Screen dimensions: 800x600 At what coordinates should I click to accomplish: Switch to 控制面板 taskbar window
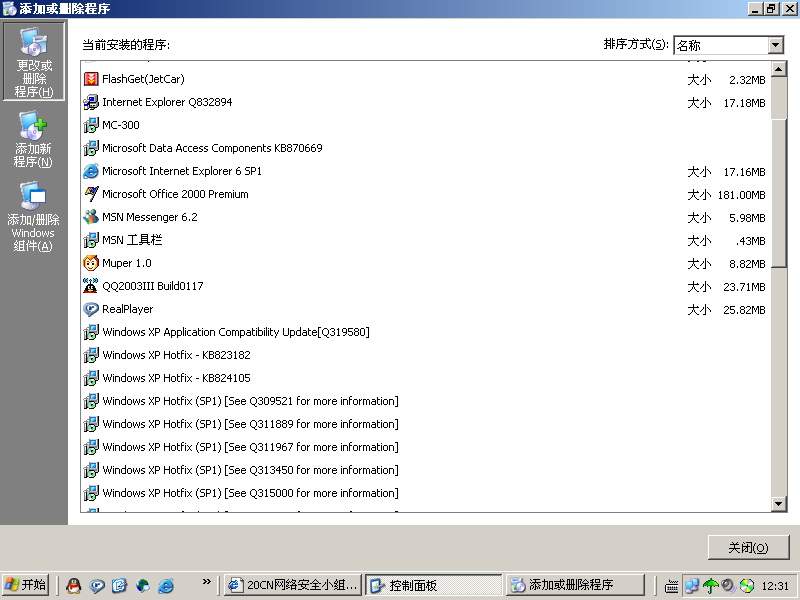pyautogui.click(x=434, y=585)
